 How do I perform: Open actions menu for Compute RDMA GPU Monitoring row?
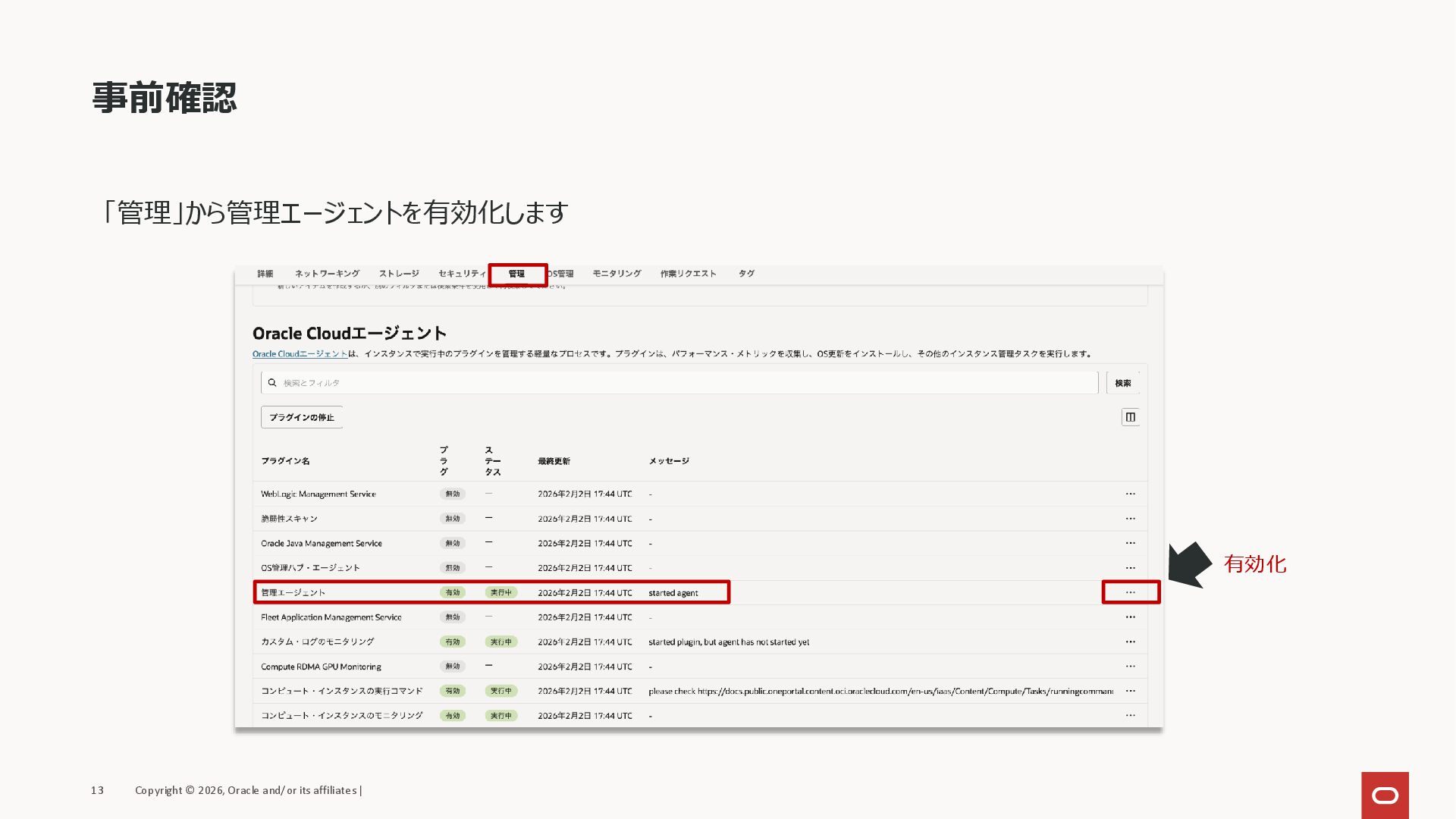pos(1130,667)
